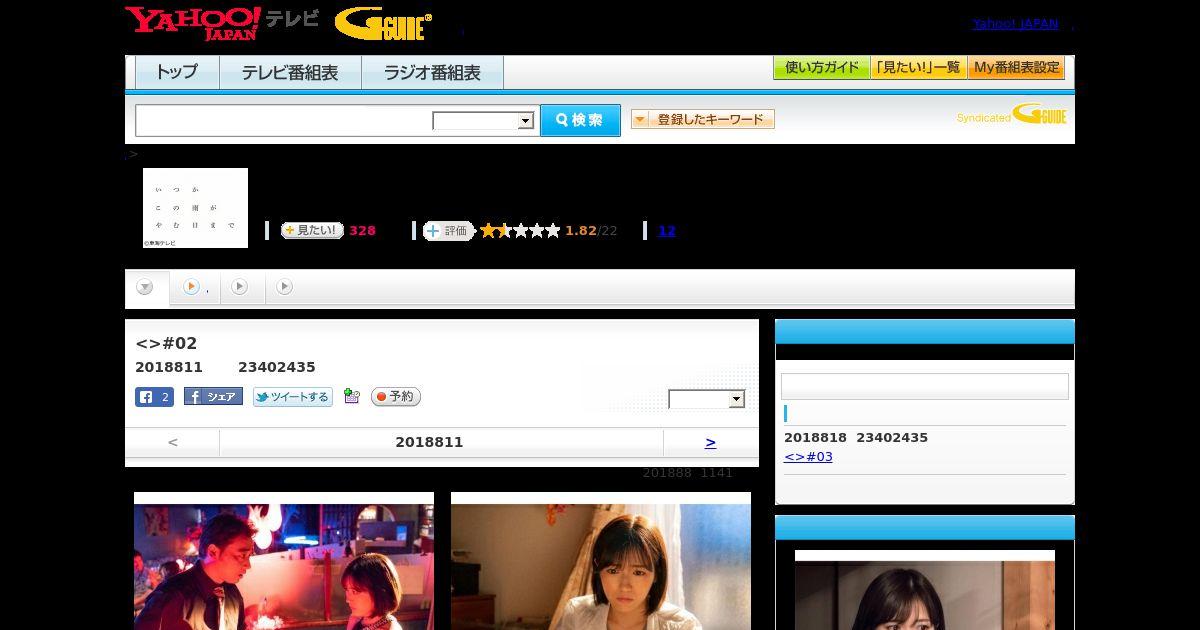Go to next date with > link
Viewport: 1200px width, 630px height.
click(710, 442)
